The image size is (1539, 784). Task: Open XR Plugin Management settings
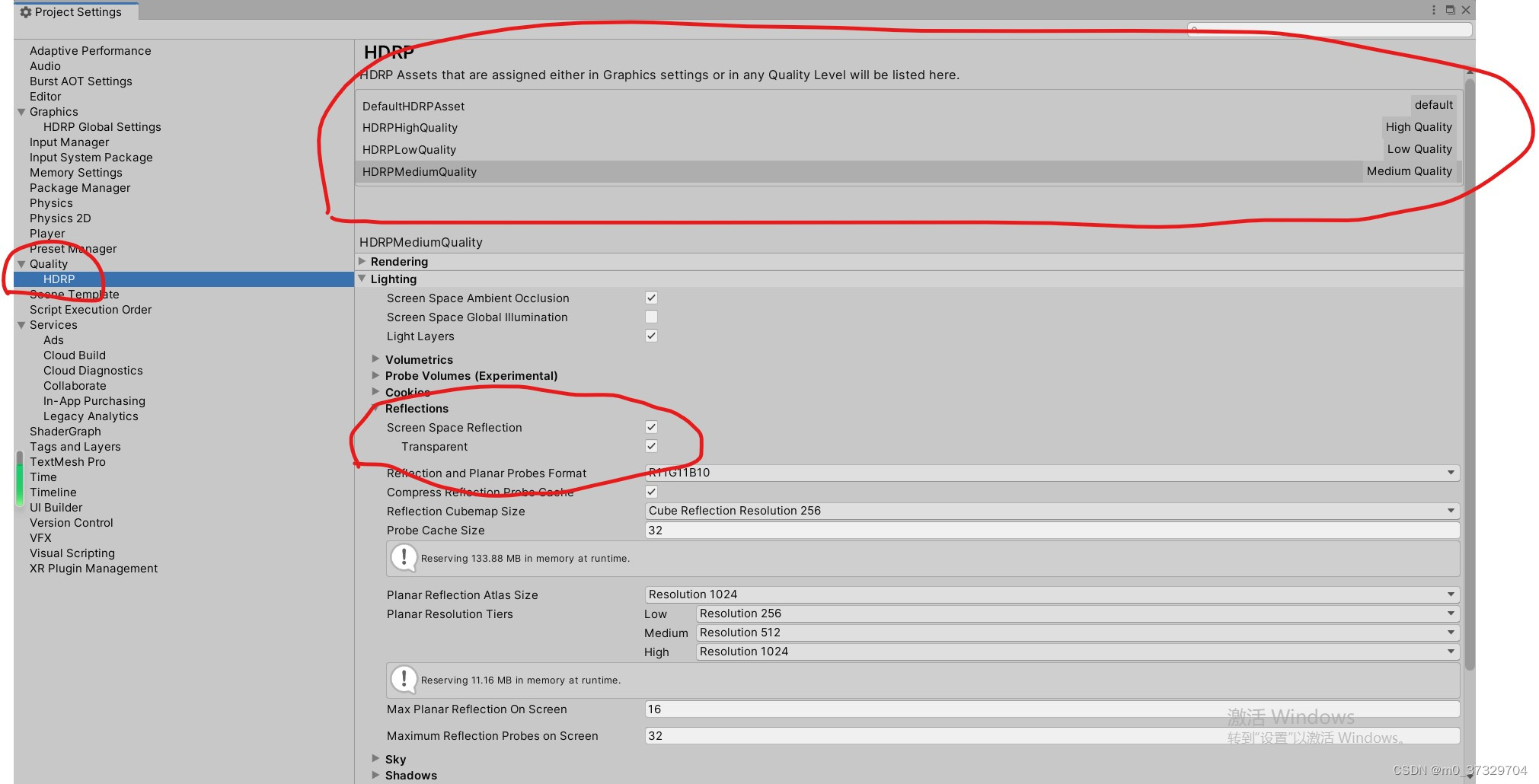pyautogui.click(x=94, y=569)
